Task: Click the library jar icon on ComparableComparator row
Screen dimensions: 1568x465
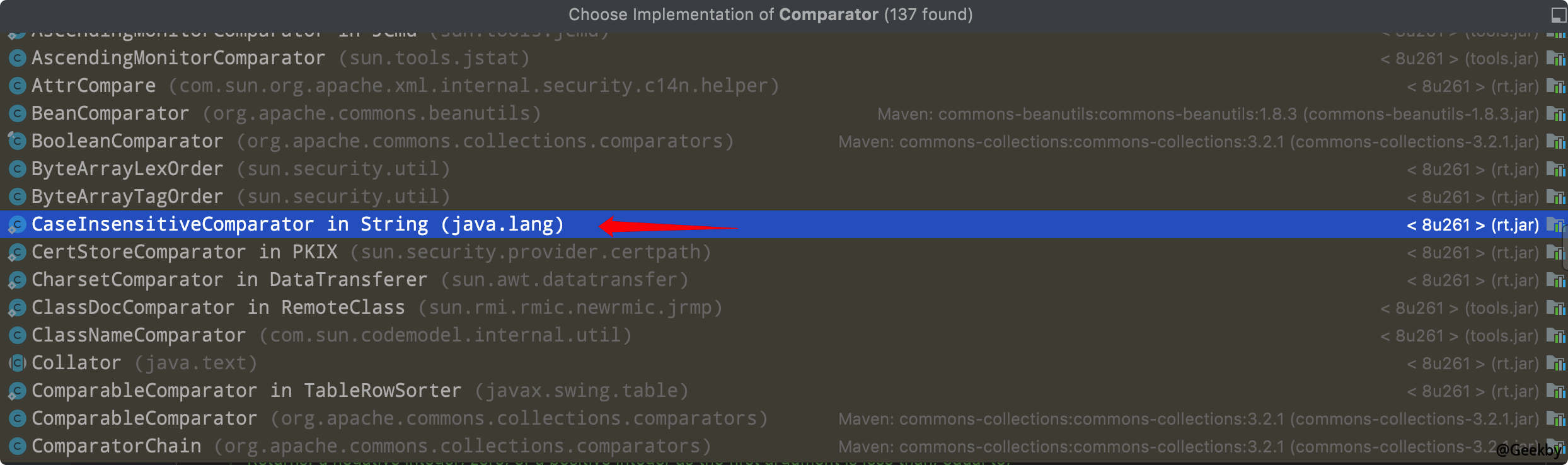Action: coord(1558,418)
